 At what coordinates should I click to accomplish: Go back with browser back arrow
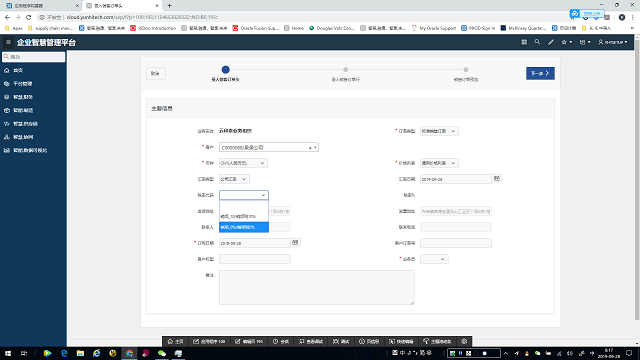point(7,17)
